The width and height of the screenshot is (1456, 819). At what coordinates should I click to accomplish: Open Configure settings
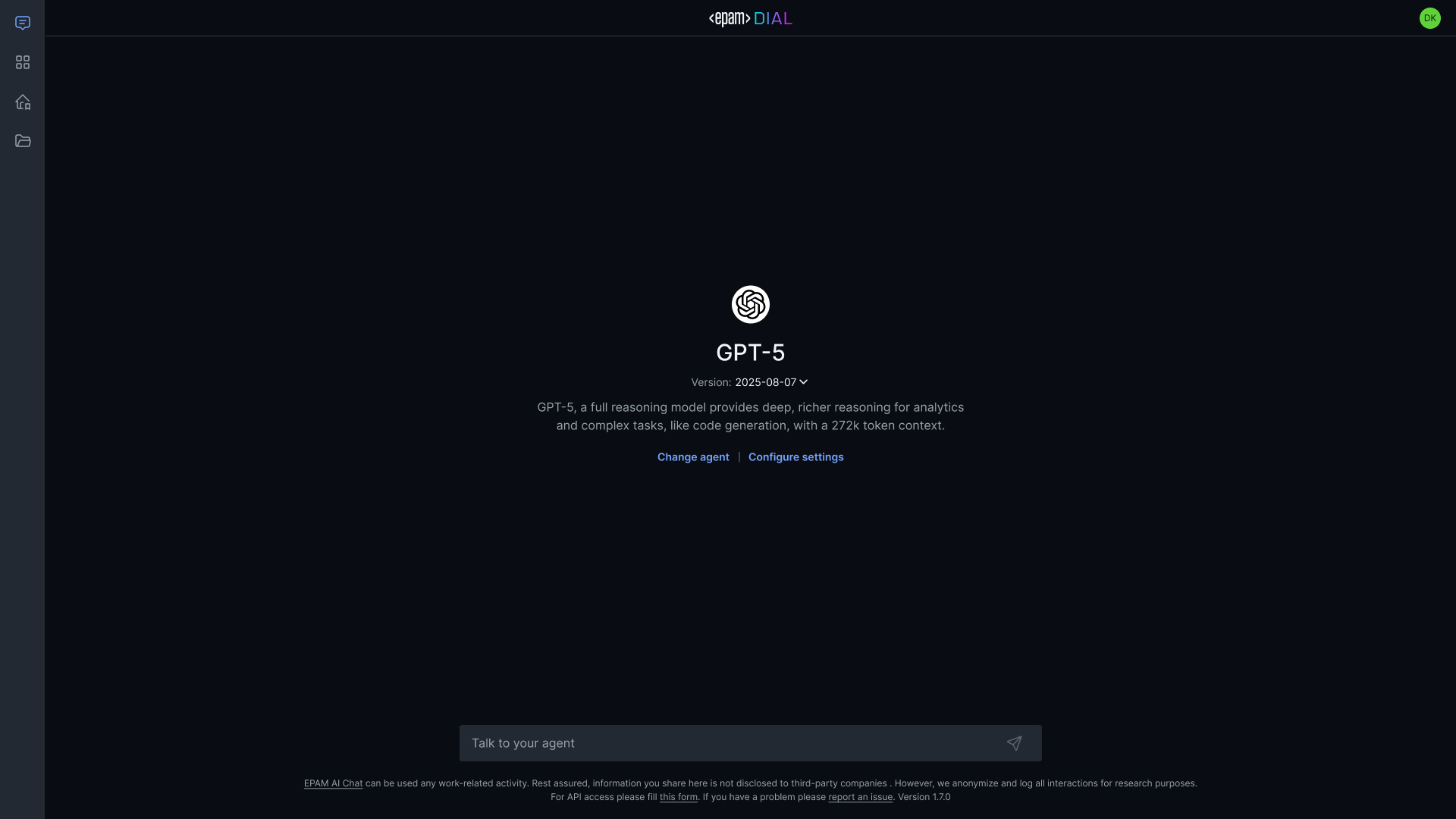[x=795, y=457]
